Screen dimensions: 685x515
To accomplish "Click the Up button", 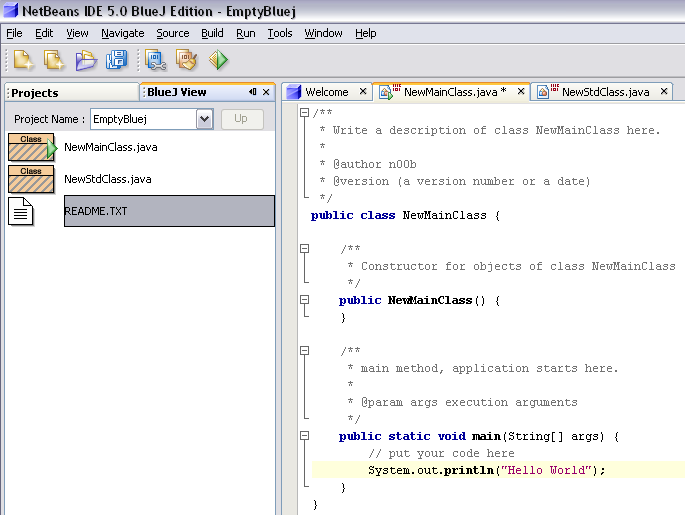I will tap(241, 119).
